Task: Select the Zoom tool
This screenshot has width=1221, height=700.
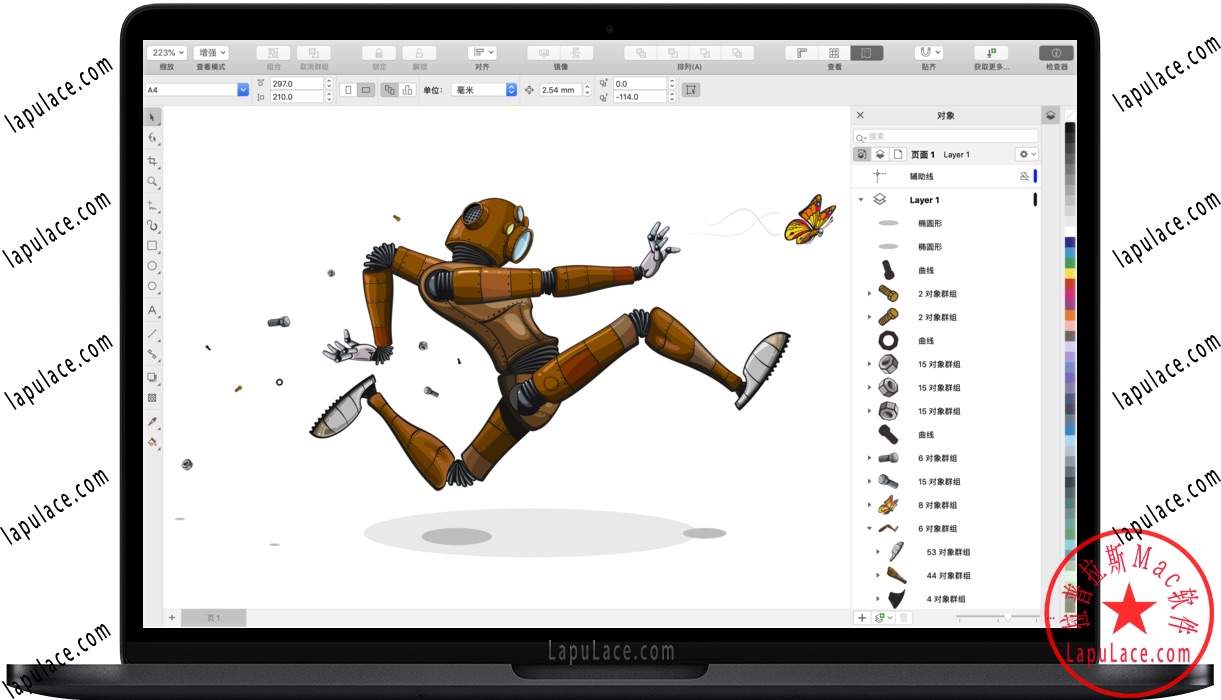Action: coord(151,178)
